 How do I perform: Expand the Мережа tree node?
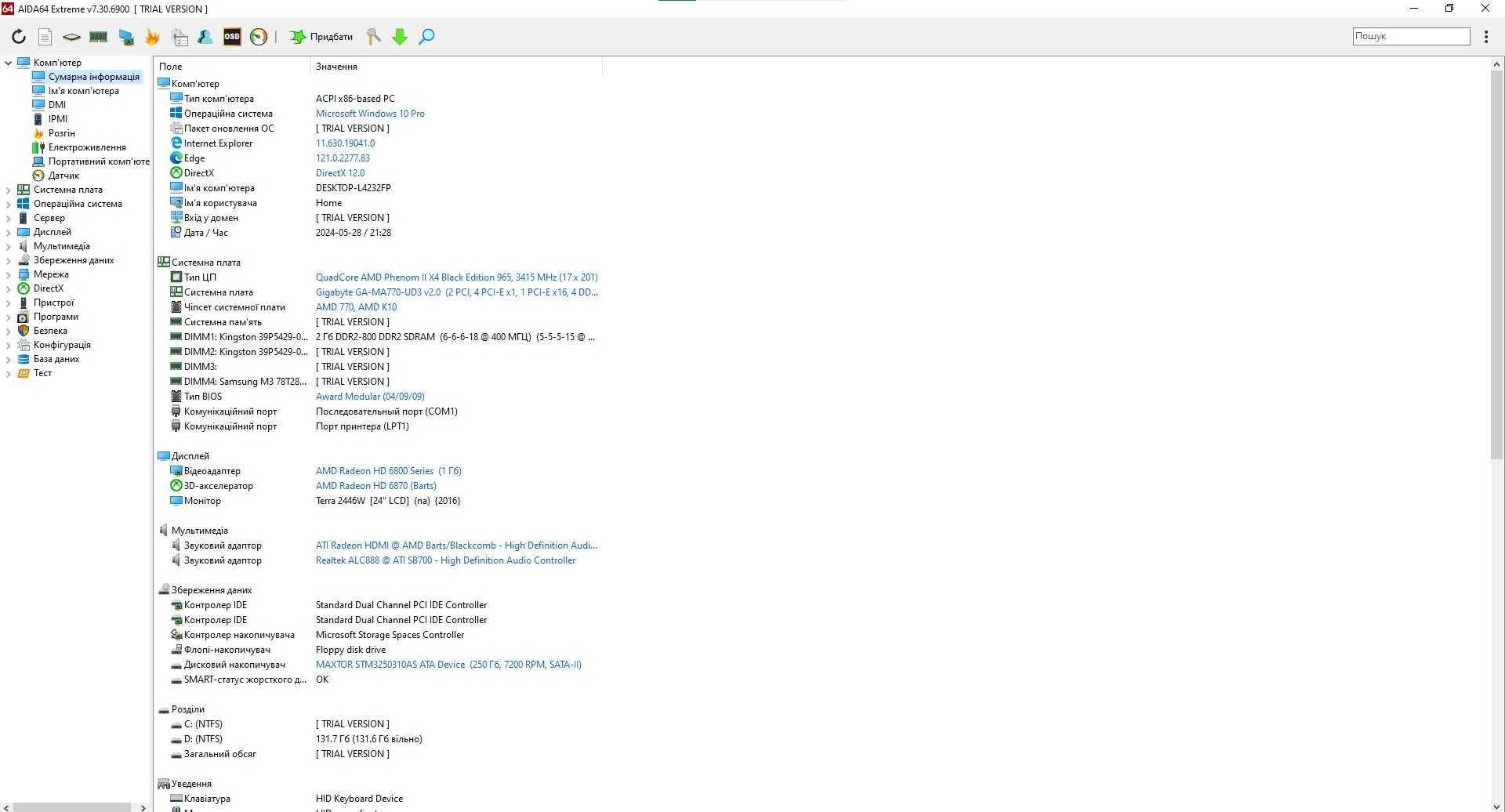pos(9,274)
